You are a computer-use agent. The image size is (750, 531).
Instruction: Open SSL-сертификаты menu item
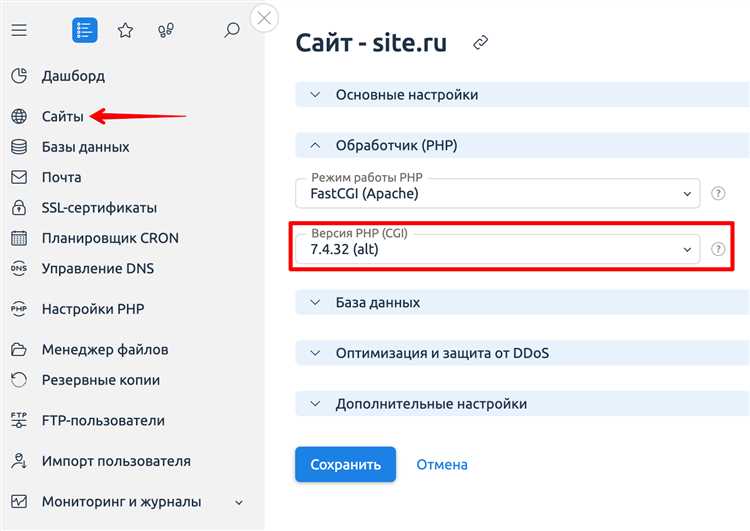tap(99, 208)
